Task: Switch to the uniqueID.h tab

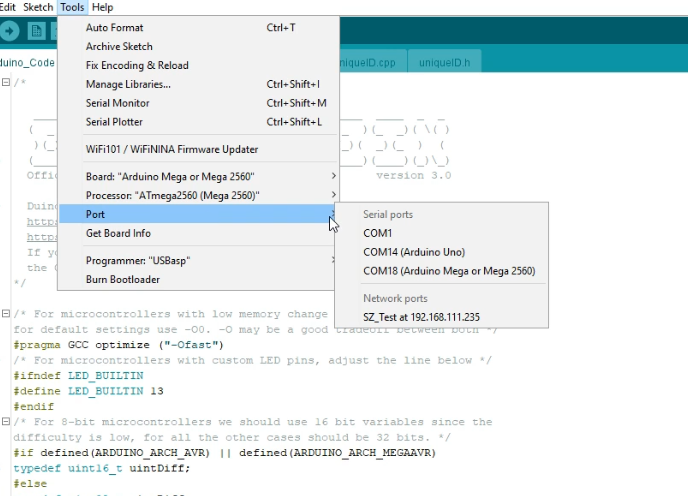Action: [x=444, y=62]
